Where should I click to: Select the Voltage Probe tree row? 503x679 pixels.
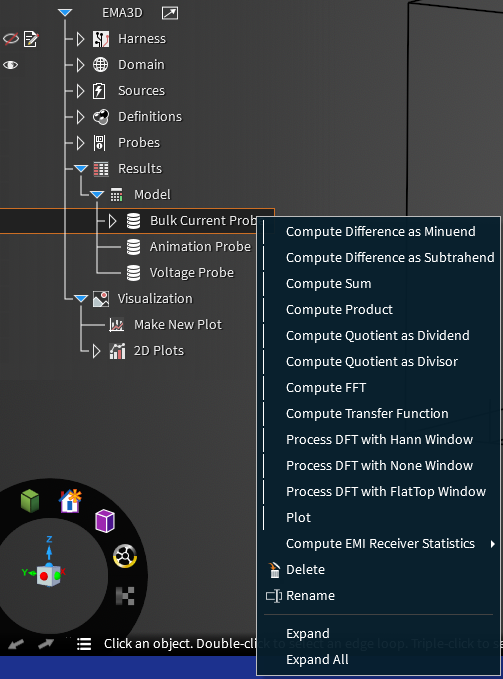pyautogui.click(x=192, y=273)
